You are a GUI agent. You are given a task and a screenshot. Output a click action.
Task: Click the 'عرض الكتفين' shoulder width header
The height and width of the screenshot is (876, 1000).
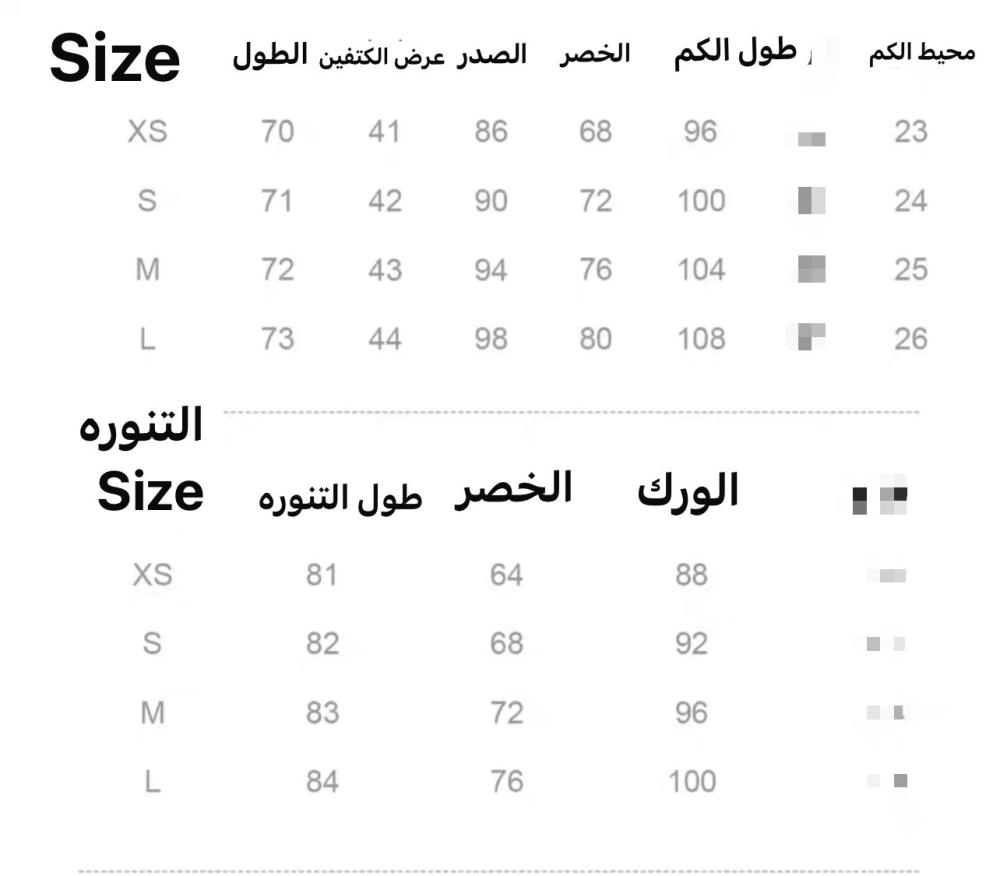381,58
